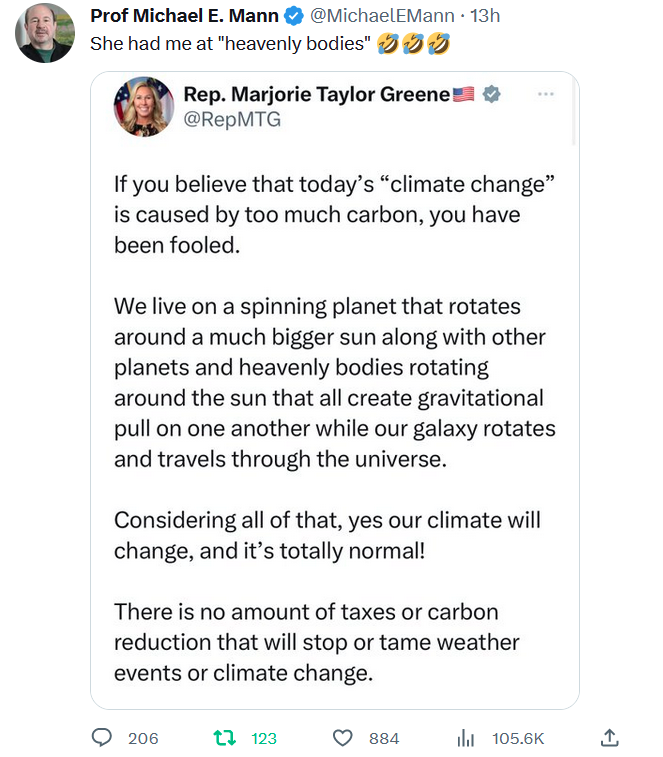663x757 pixels.
Task: Click Rep. Marjorie Taylor Greene's profile photo
Action: [144, 106]
